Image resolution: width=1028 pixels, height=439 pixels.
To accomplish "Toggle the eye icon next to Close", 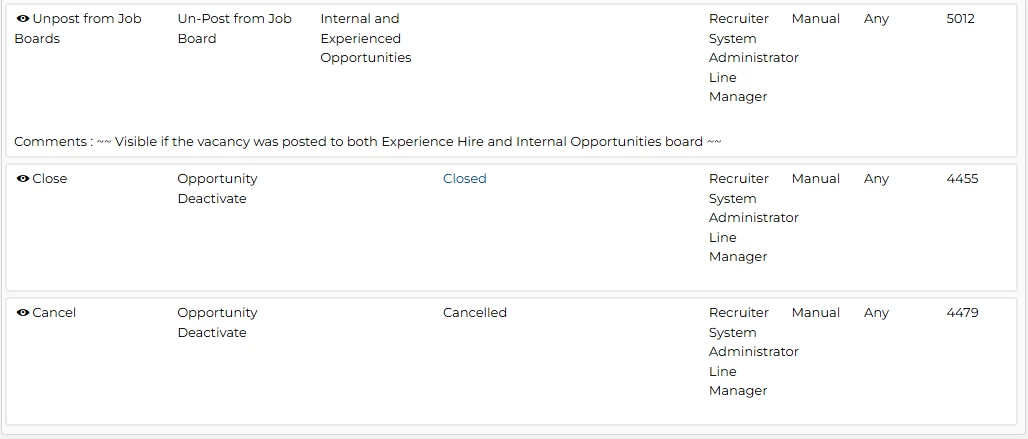I will 23,179.
